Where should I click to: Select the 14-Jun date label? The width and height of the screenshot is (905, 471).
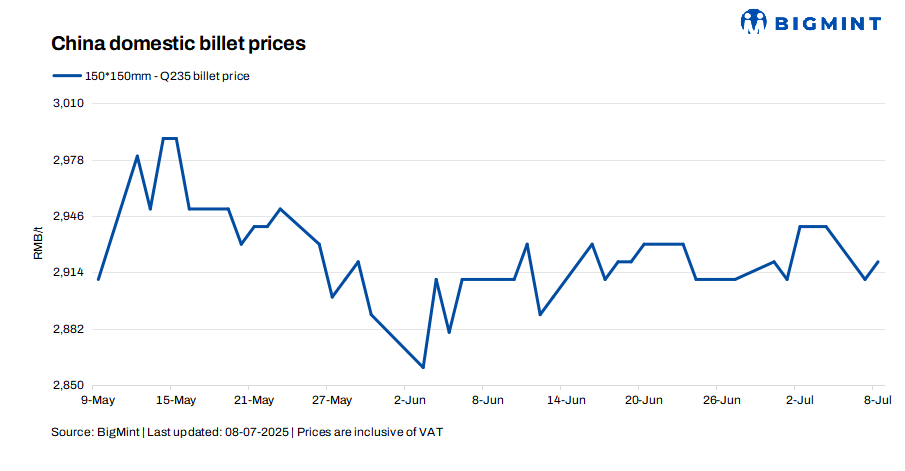(566, 400)
